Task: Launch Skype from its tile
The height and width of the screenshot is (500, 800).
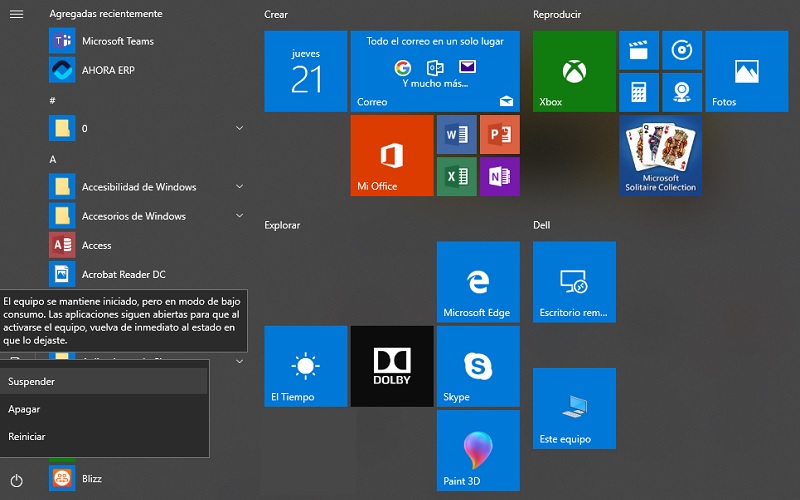Action: coord(478,366)
